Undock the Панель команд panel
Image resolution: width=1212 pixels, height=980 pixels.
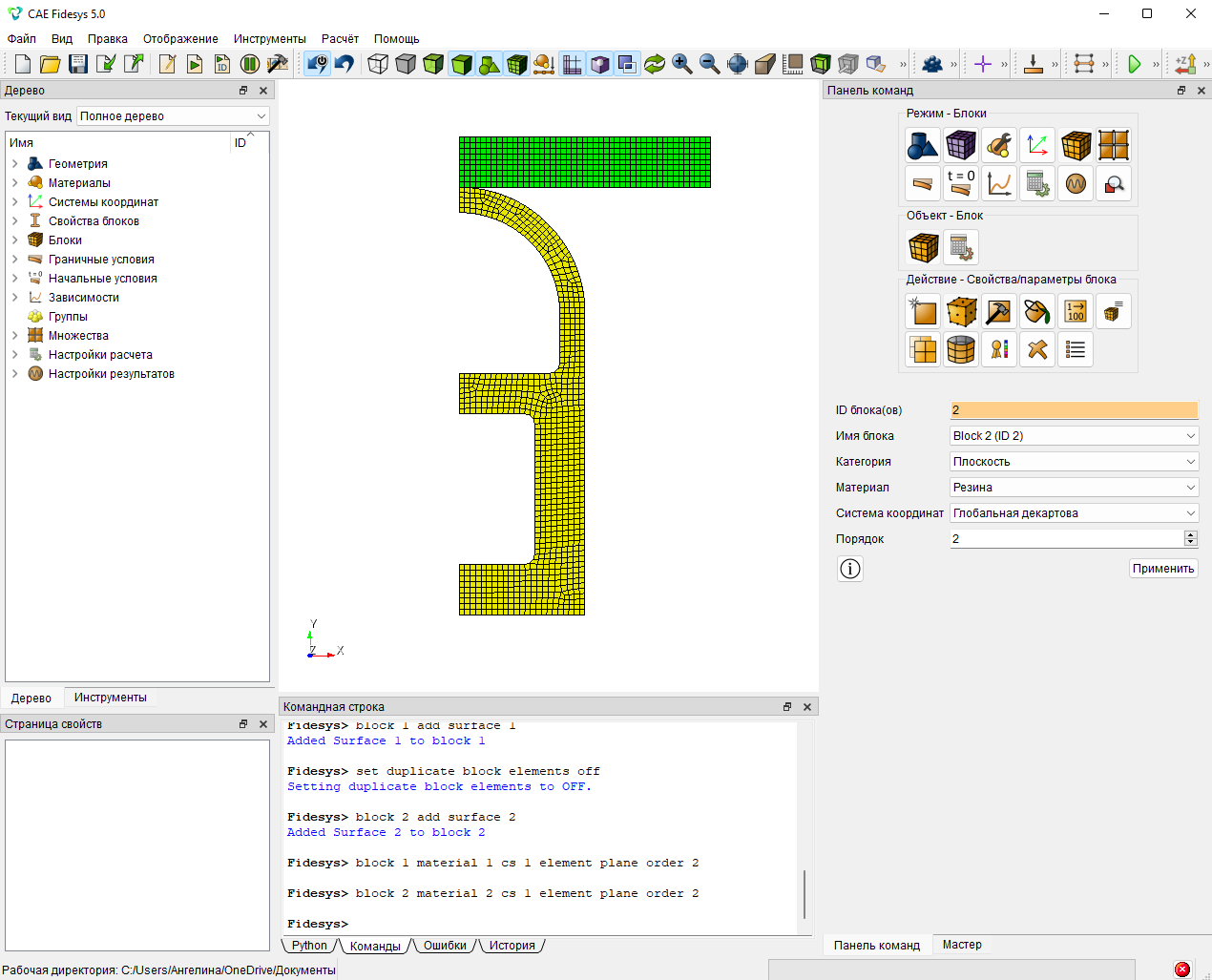coord(1181,91)
